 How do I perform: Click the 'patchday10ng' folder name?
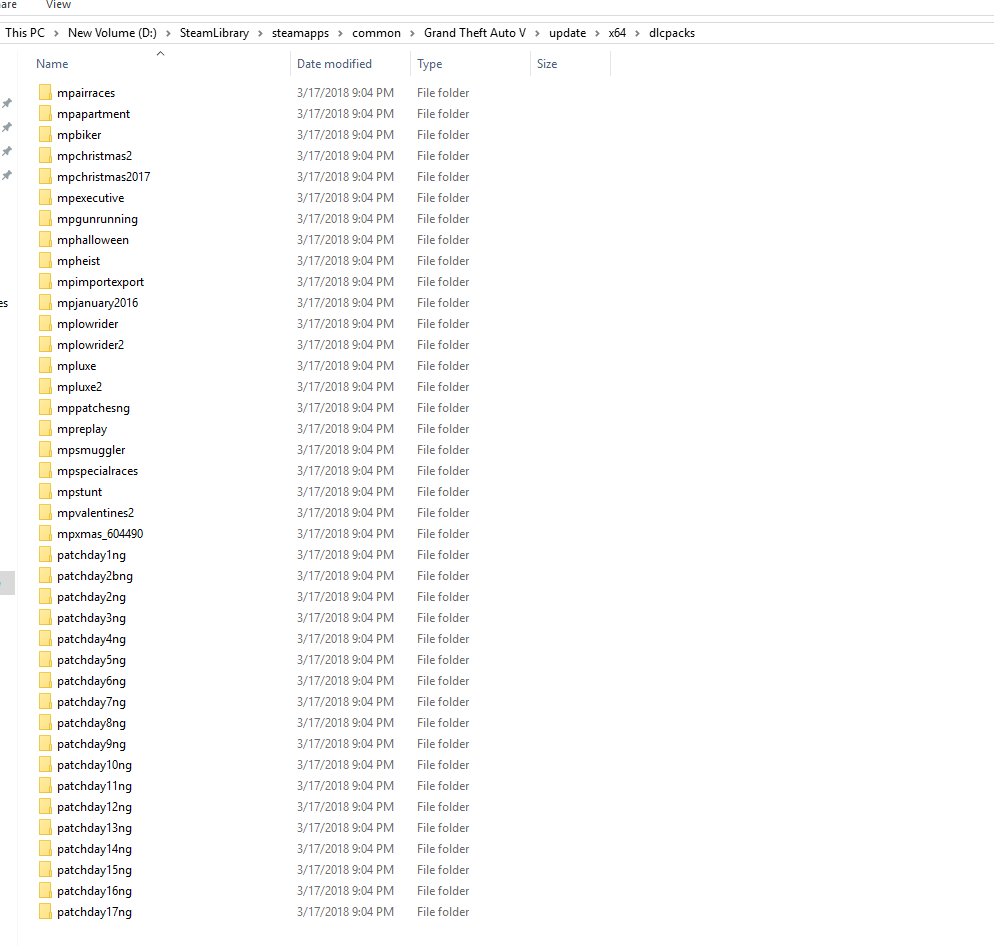(x=94, y=765)
